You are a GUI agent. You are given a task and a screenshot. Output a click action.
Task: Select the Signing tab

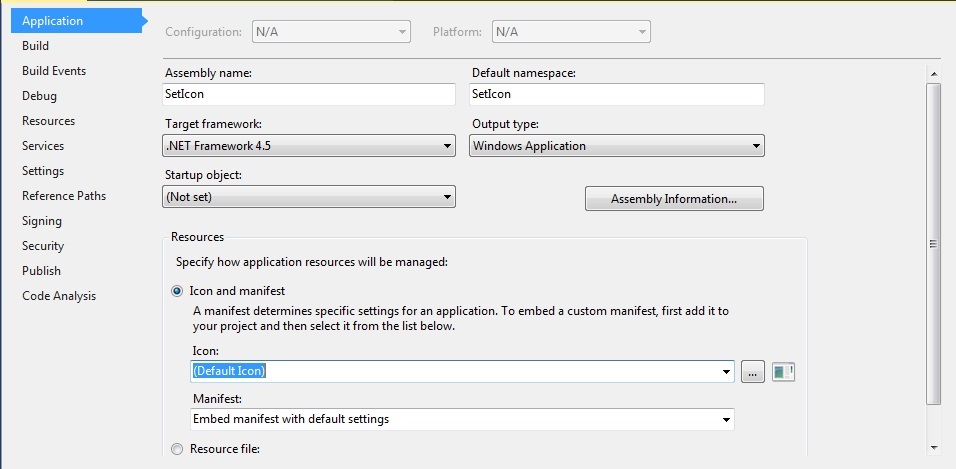point(41,221)
